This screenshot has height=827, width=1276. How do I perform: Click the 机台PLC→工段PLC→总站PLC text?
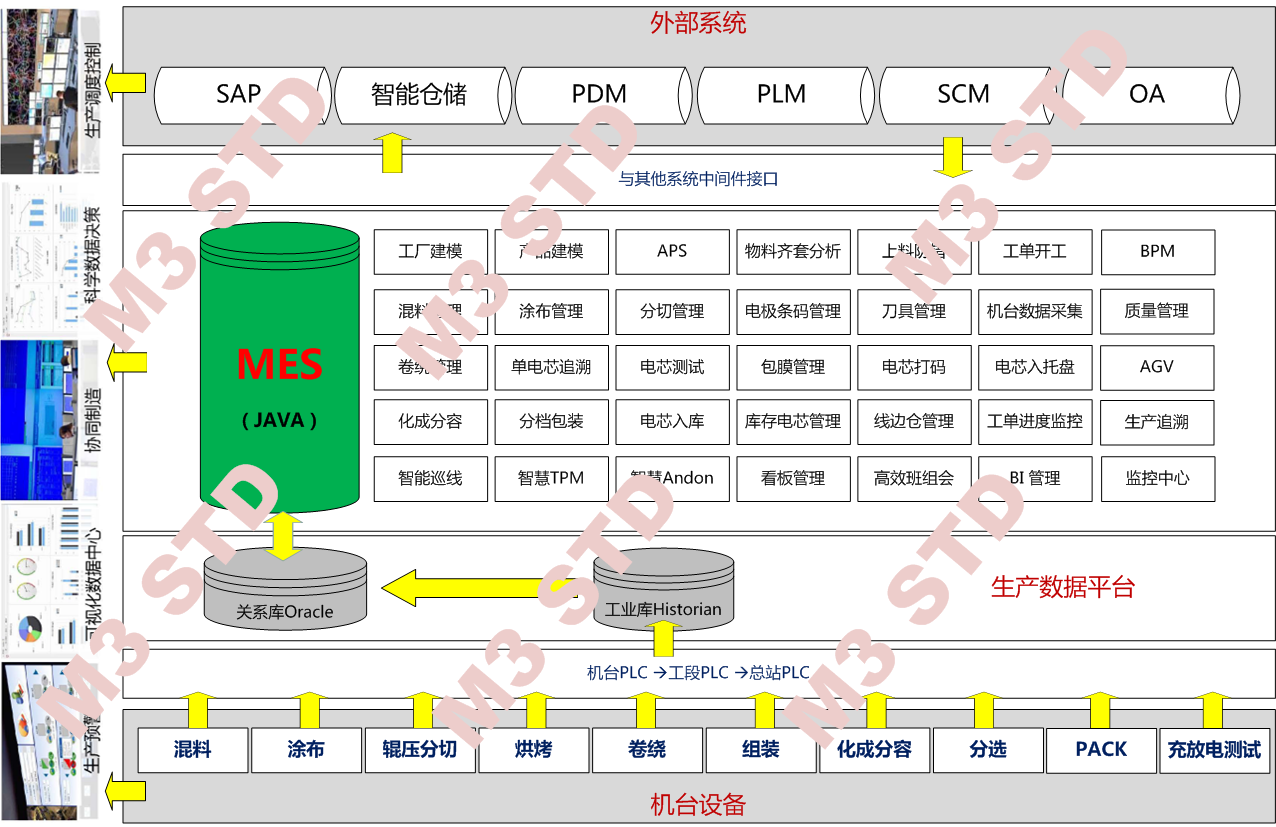point(698,673)
